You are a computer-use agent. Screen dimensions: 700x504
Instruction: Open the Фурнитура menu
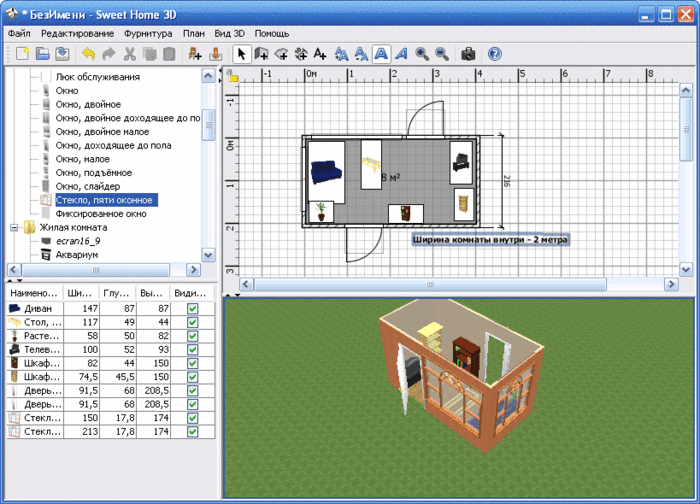tap(148, 33)
